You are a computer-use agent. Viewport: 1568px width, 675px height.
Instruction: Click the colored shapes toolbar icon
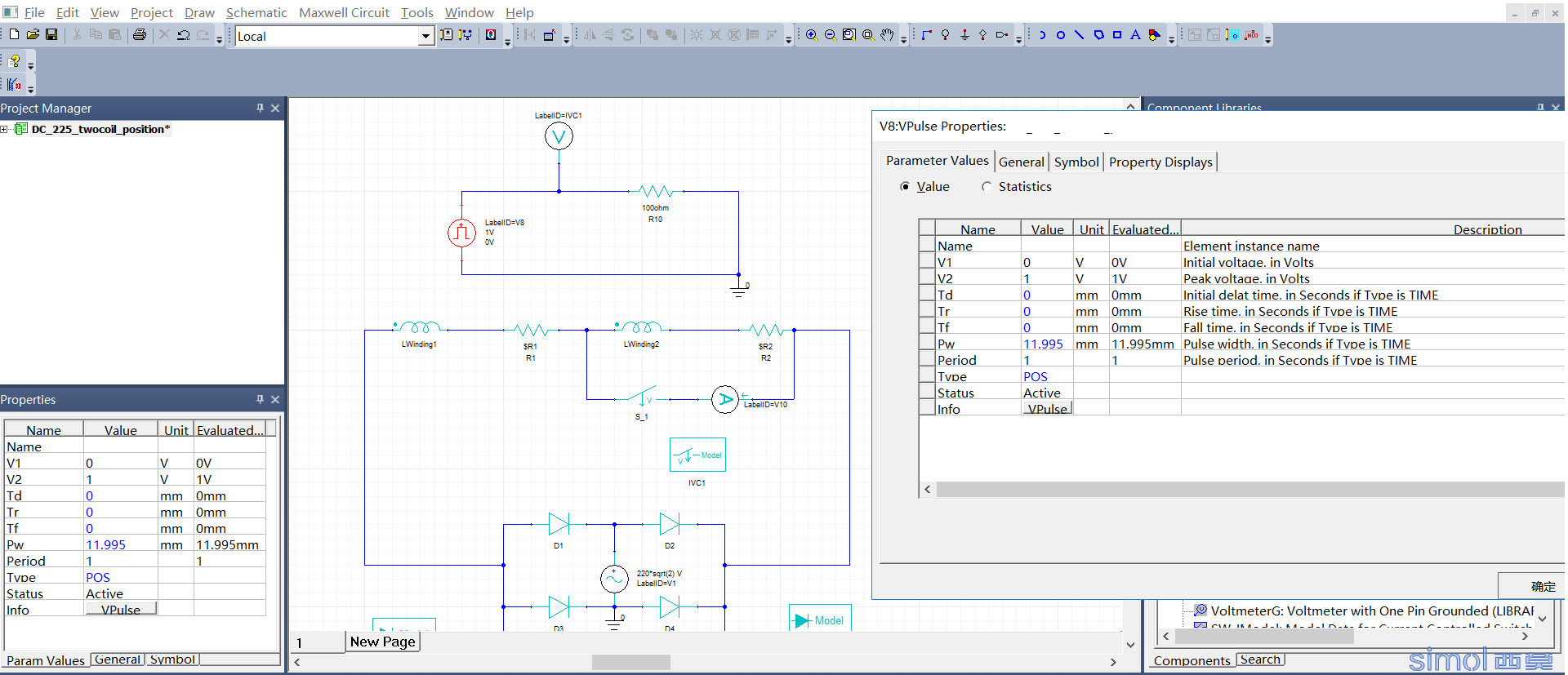[x=1154, y=34]
